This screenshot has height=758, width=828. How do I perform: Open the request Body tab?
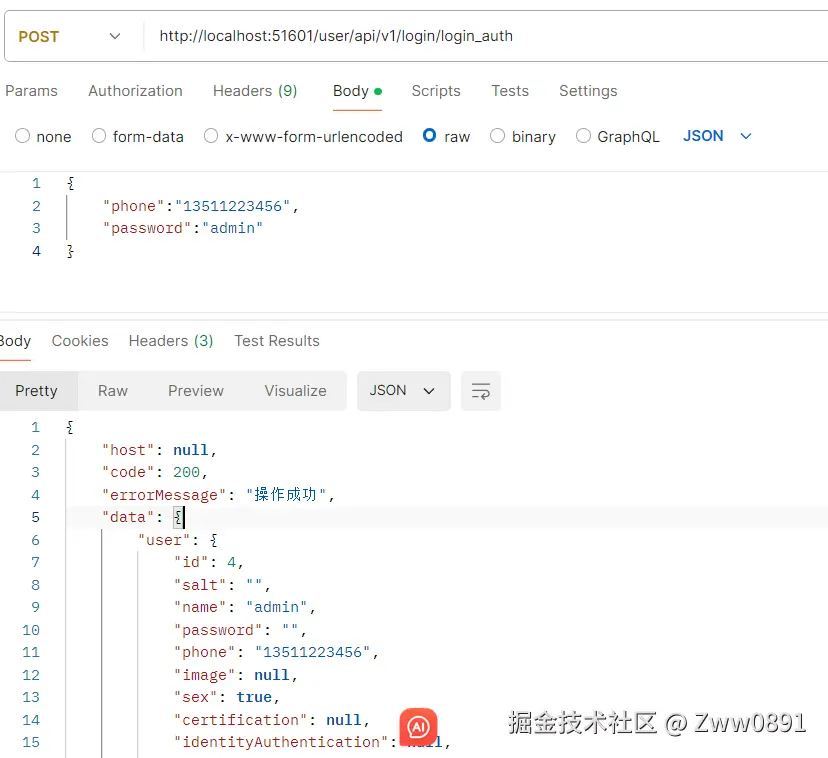[357, 91]
